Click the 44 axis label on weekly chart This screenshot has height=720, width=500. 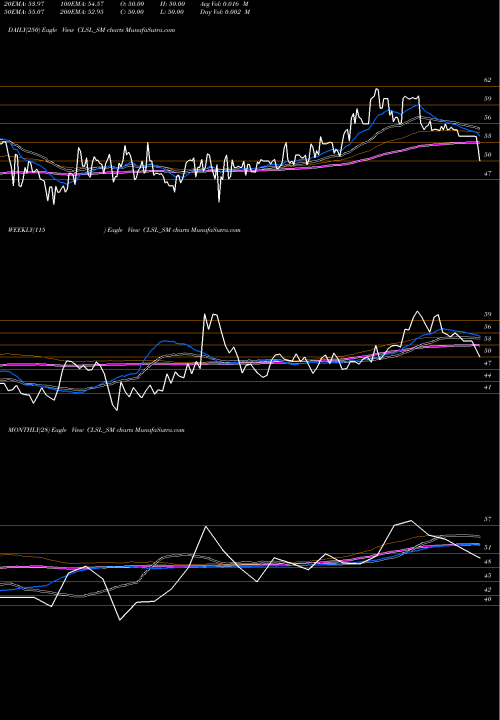(487, 376)
